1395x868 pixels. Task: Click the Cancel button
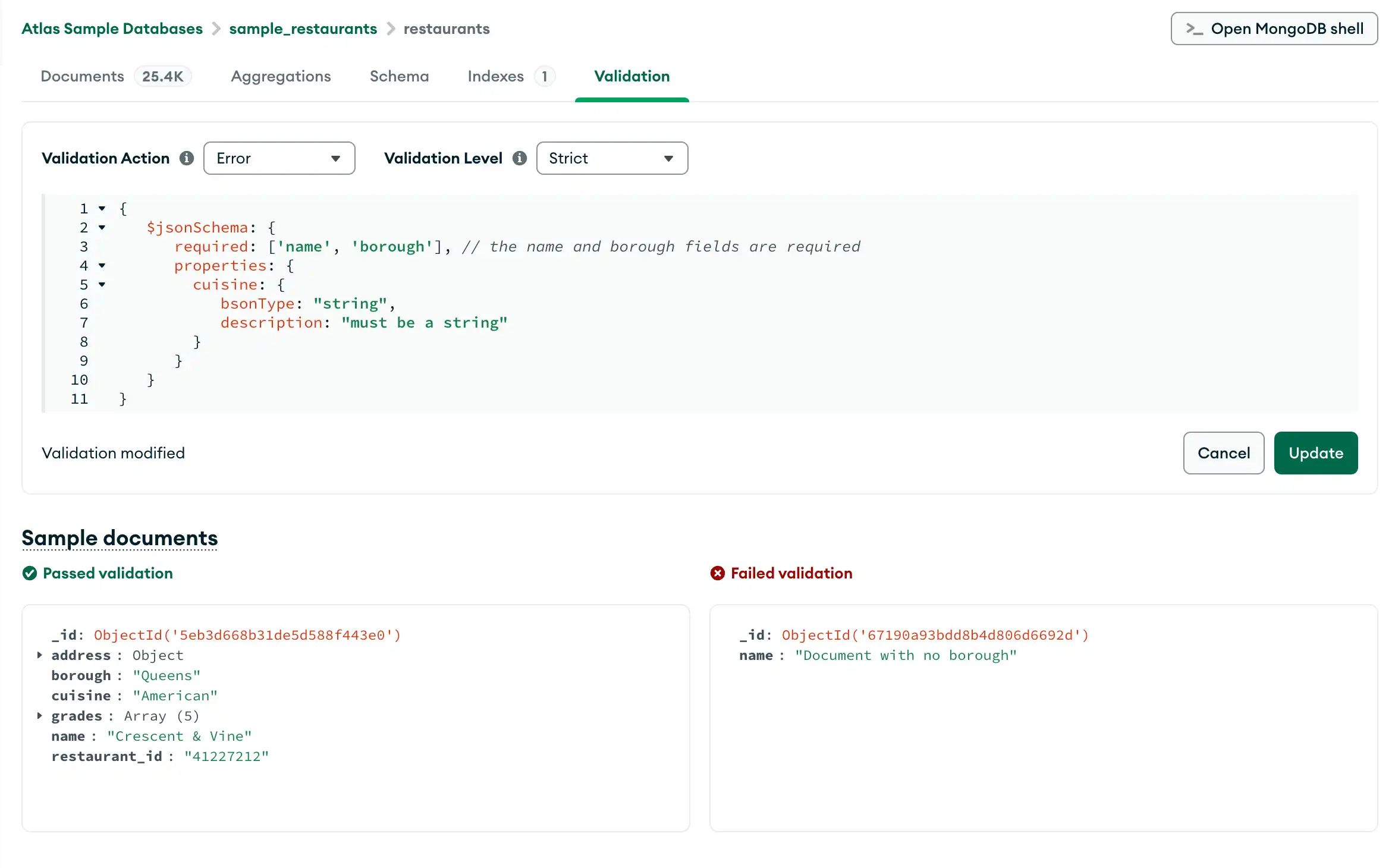1224,453
